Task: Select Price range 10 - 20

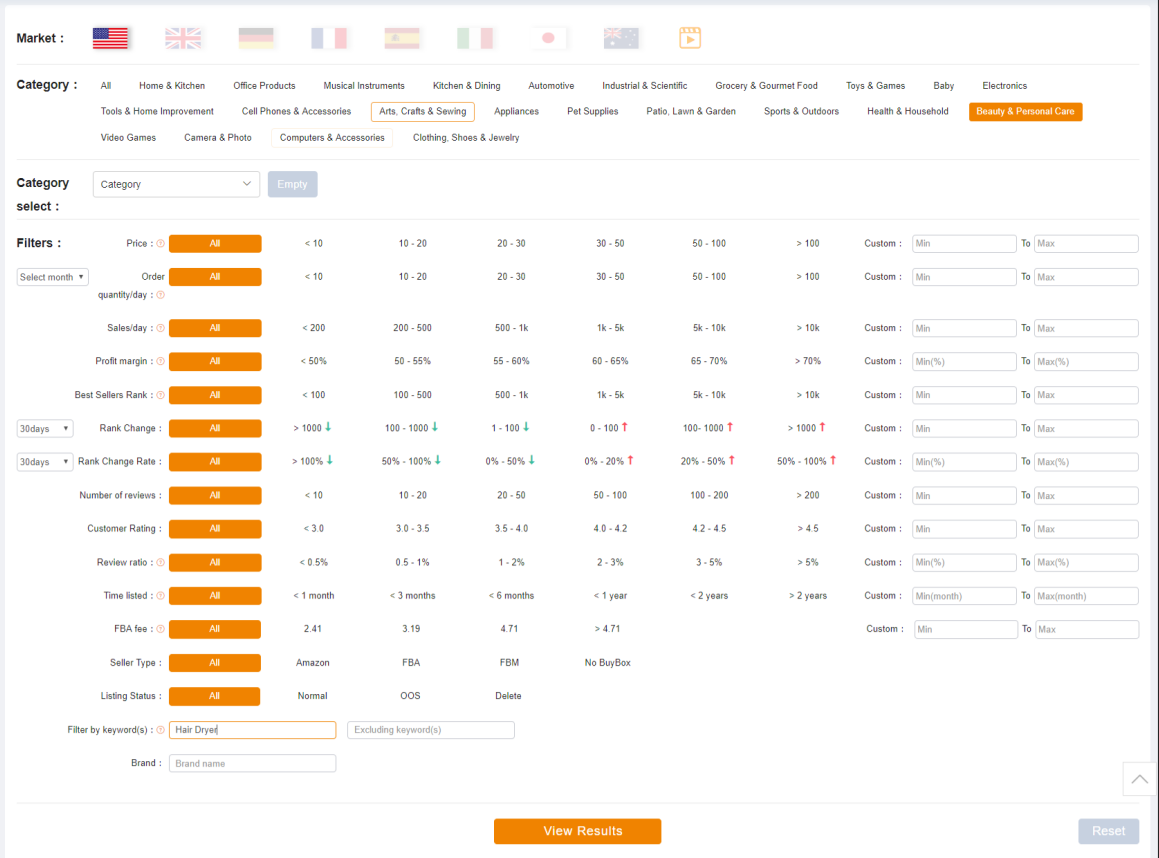Action: [x=412, y=243]
